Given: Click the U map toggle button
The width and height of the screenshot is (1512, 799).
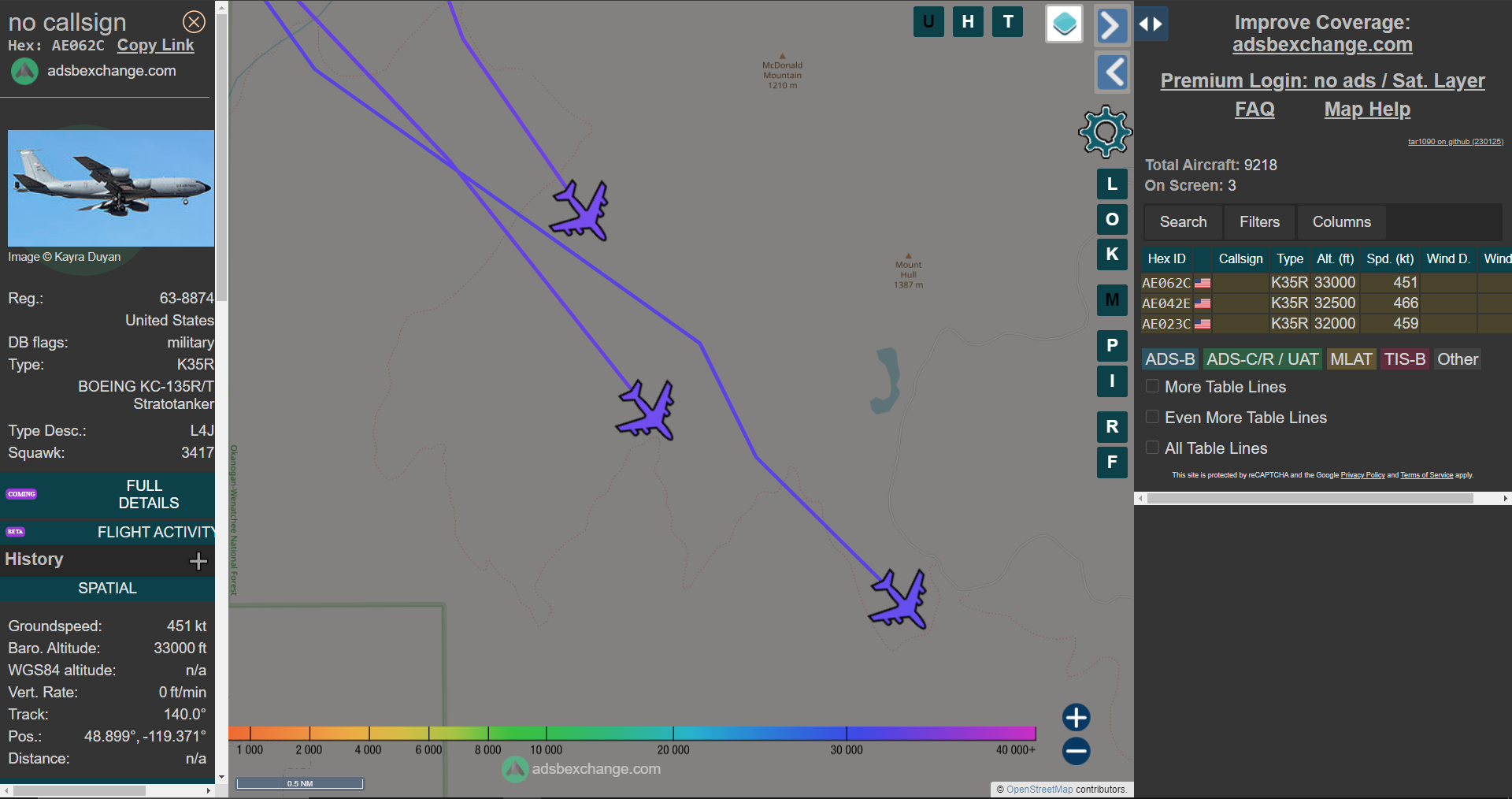Looking at the screenshot, I should tap(928, 21).
